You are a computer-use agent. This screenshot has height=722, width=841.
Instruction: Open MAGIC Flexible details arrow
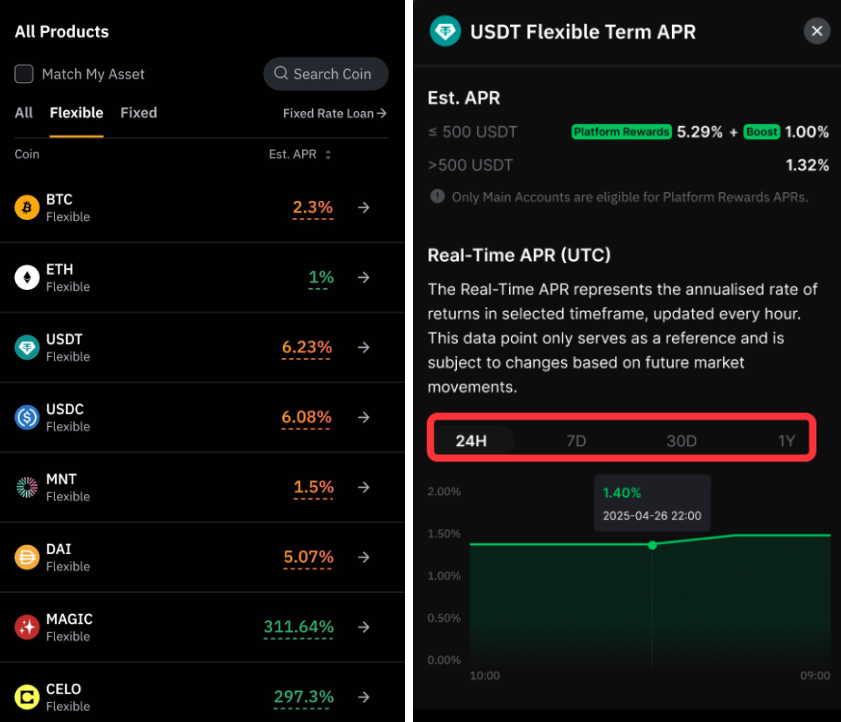364,627
